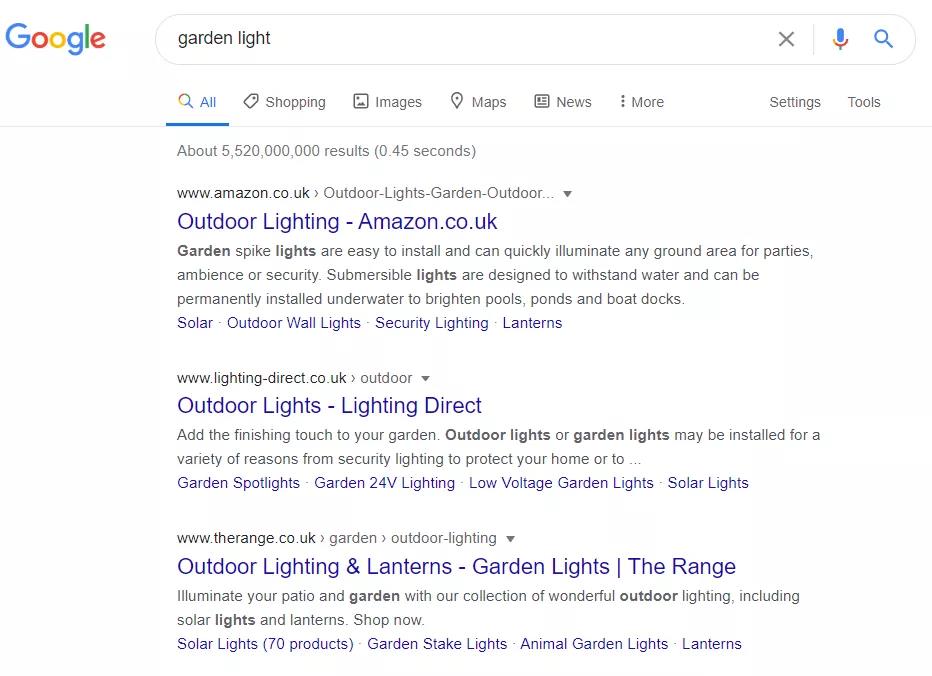Open the Shopping tab
This screenshot has width=932, height=676.
[x=285, y=102]
